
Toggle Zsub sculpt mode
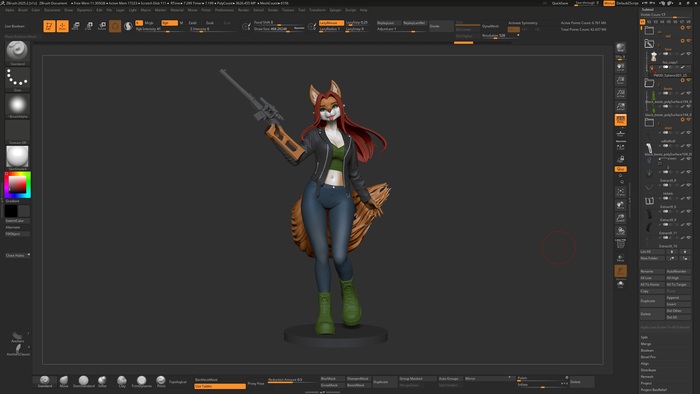[210, 23]
